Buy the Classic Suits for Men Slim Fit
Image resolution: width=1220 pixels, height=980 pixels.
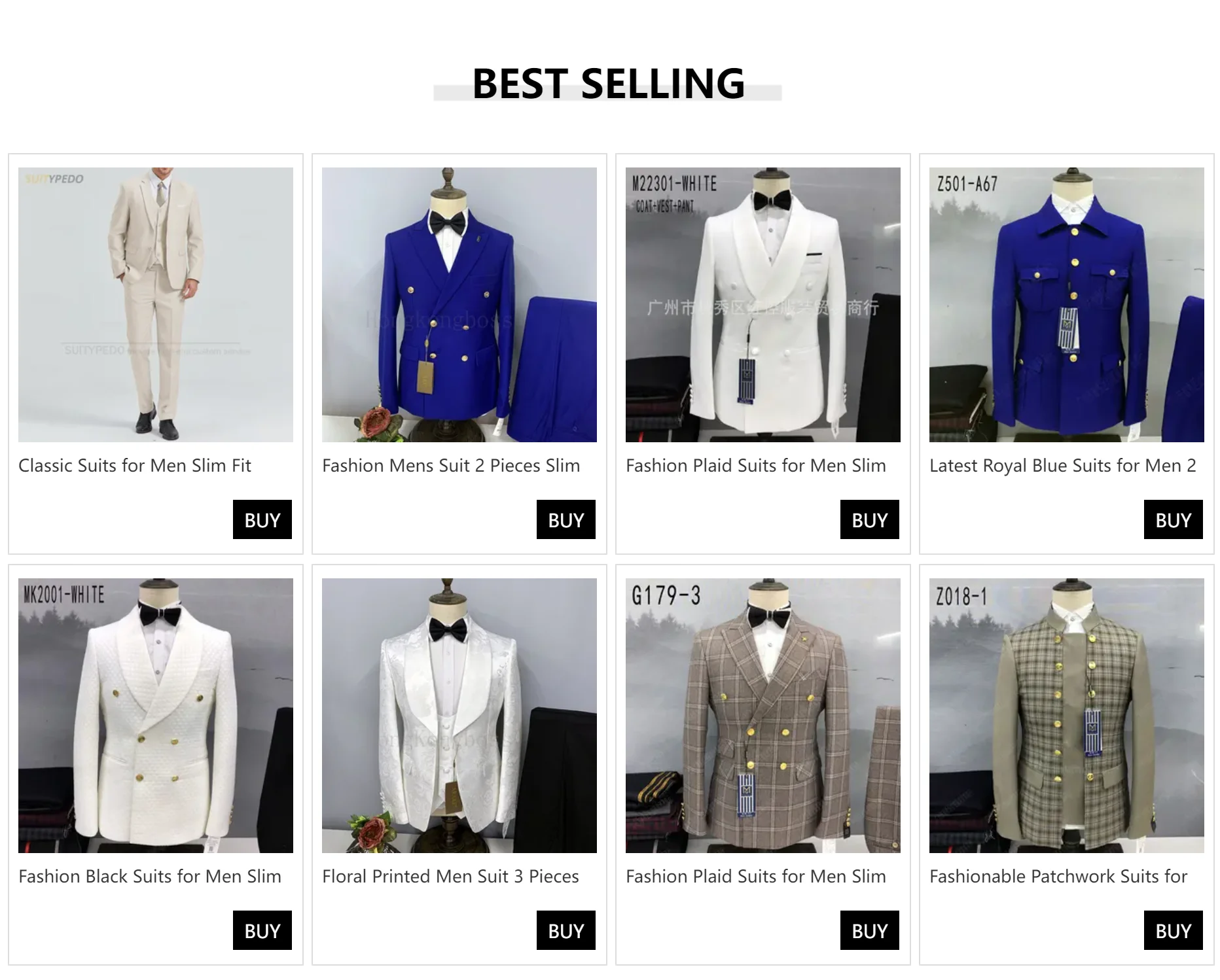262,519
